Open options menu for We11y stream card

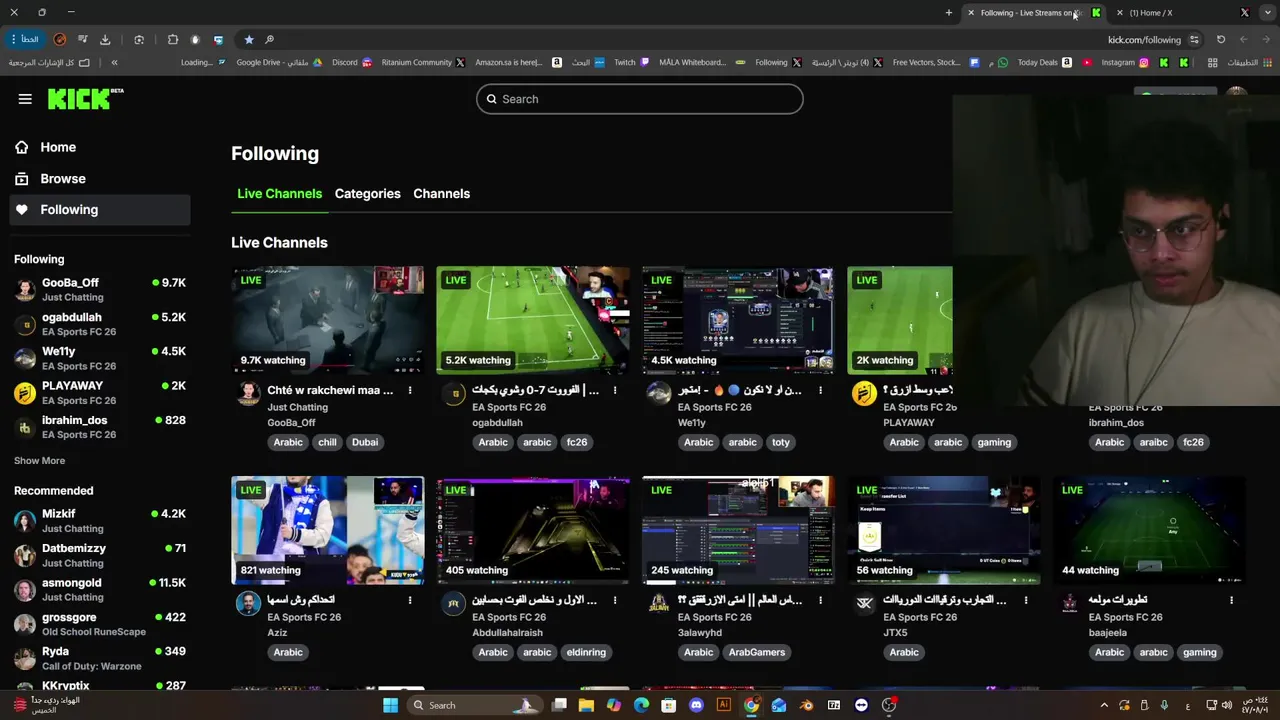tap(821, 390)
